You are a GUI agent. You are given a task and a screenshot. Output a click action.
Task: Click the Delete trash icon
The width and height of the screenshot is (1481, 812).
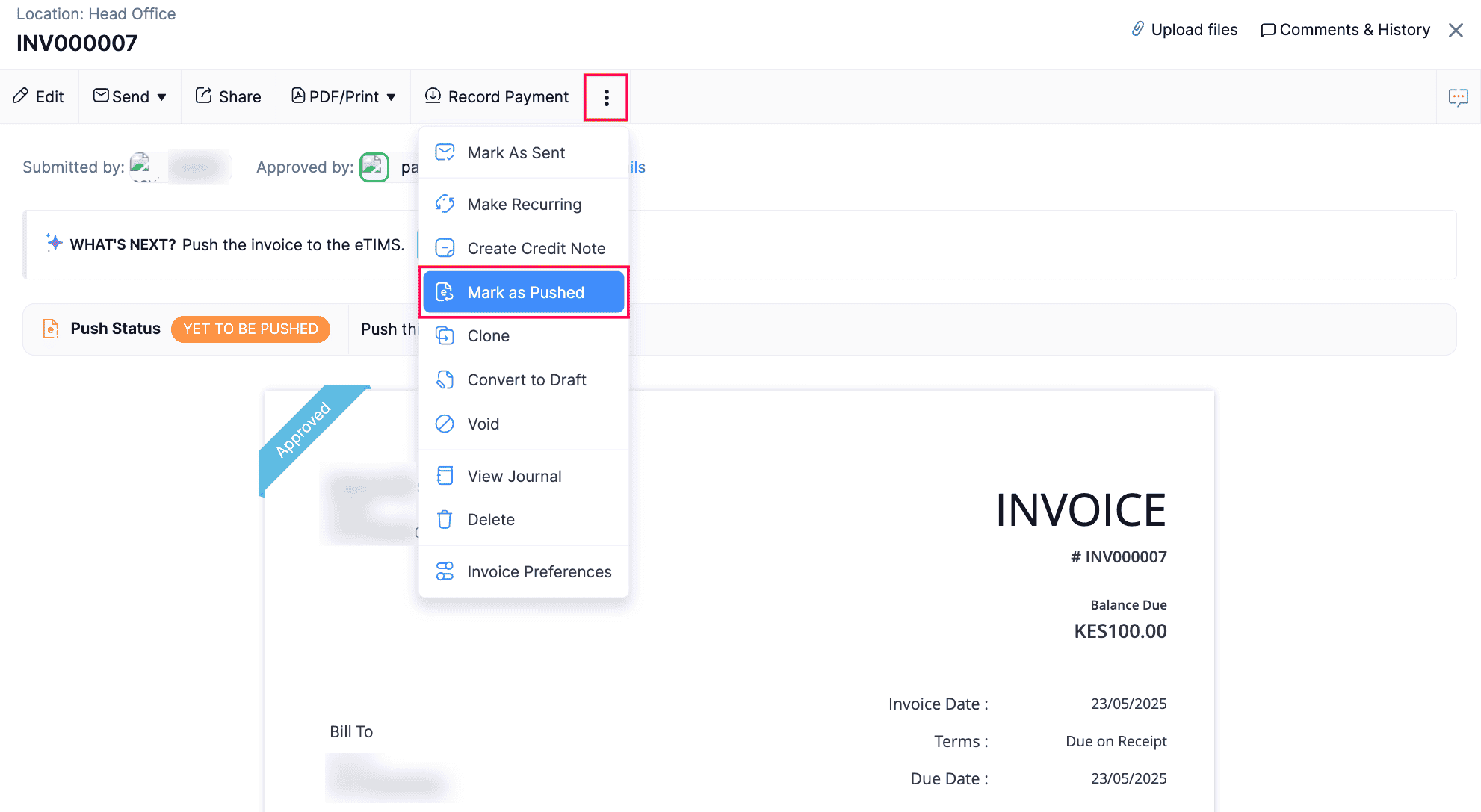click(x=445, y=520)
